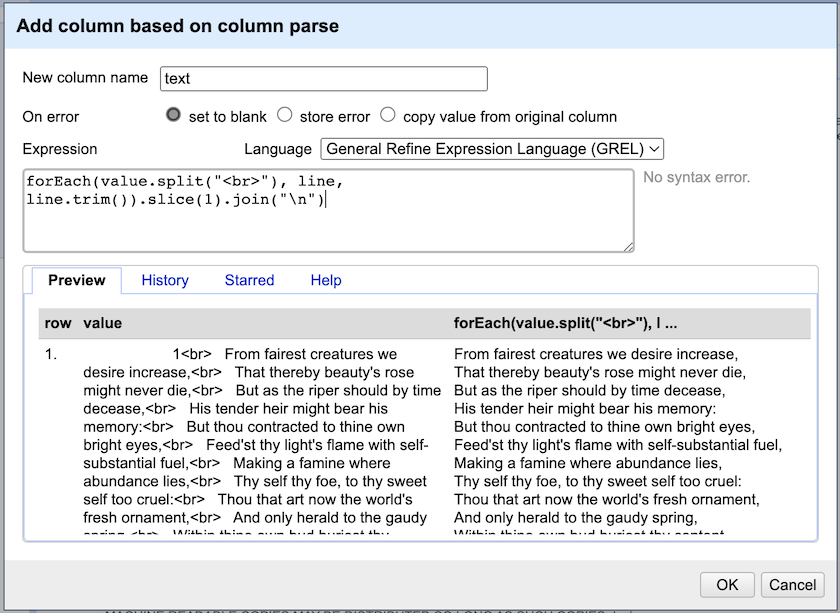Click the "value" column header in preview
840x613 pixels.
tap(103, 323)
